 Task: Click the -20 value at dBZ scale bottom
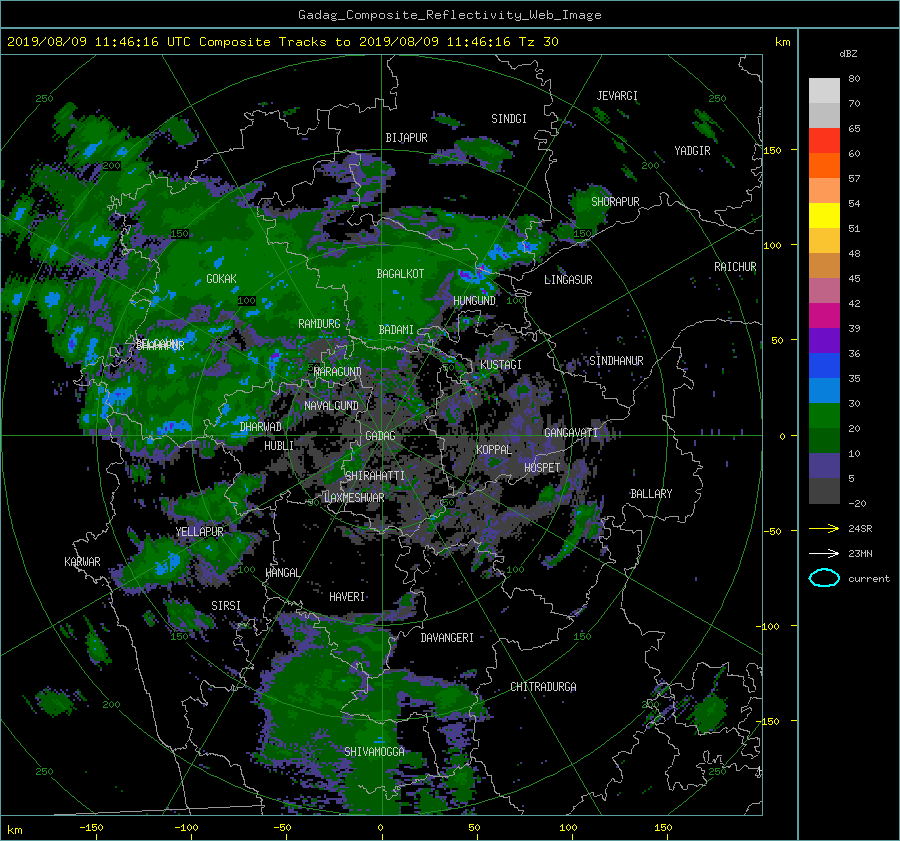coord(857,503)
